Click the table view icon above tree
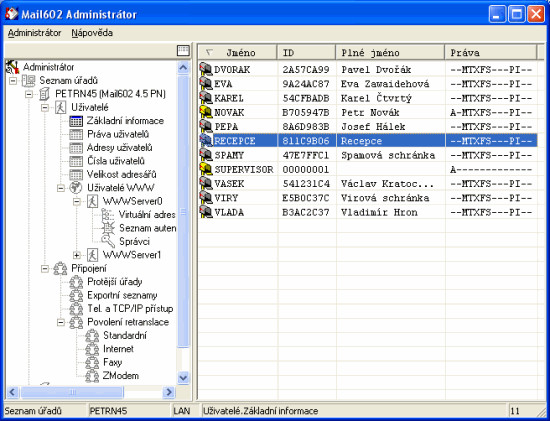This screenshot has width=550, height=421. (183, 51)
